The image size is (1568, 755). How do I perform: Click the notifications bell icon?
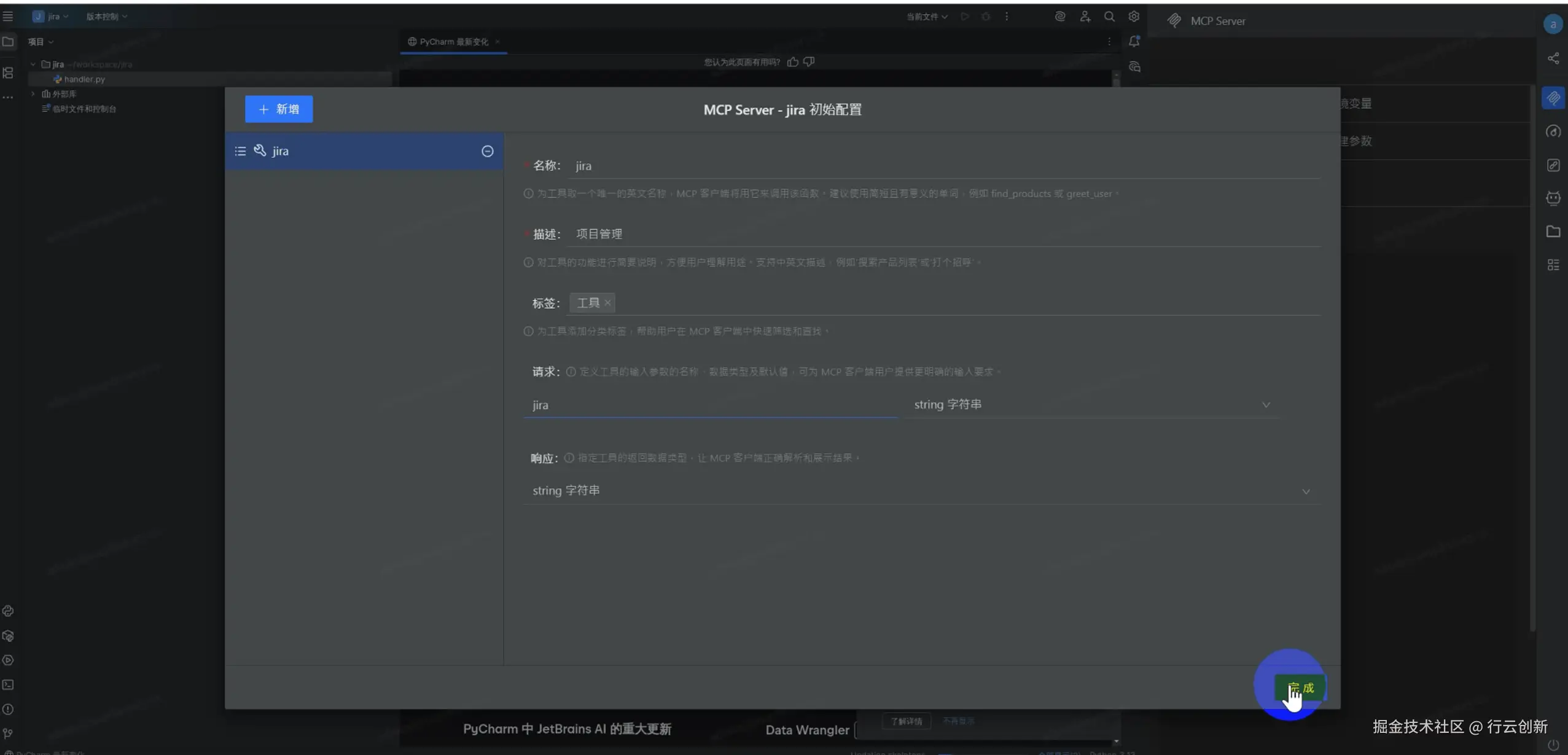(1134, 42)
